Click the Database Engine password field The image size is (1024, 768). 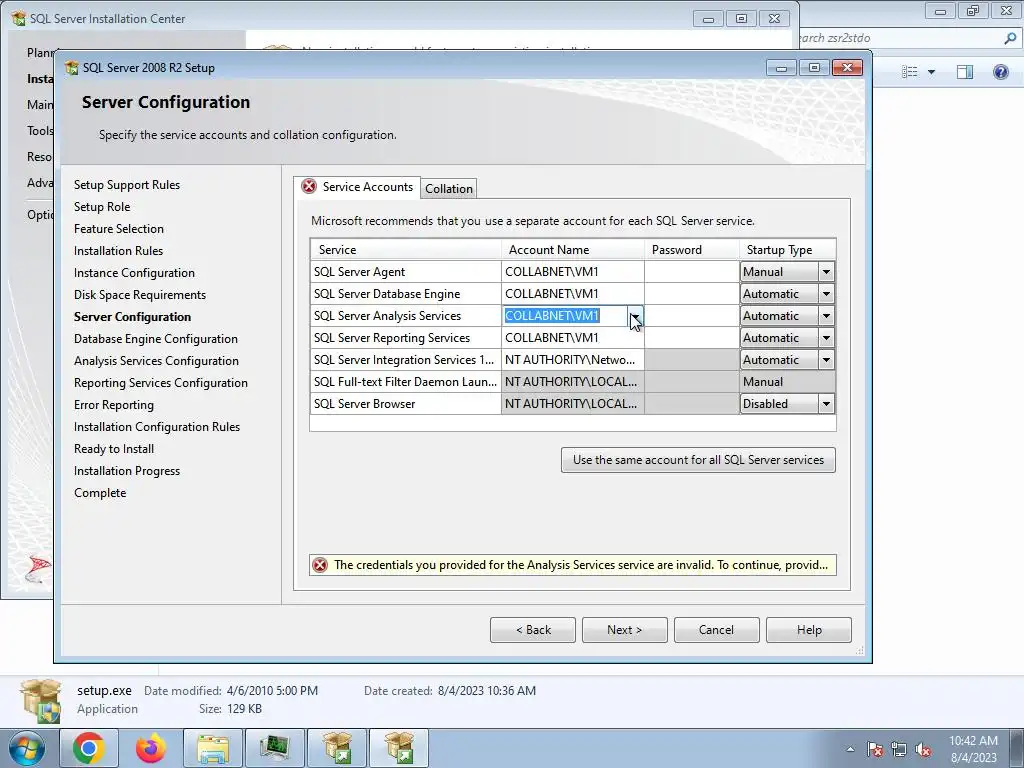point(692,294)
